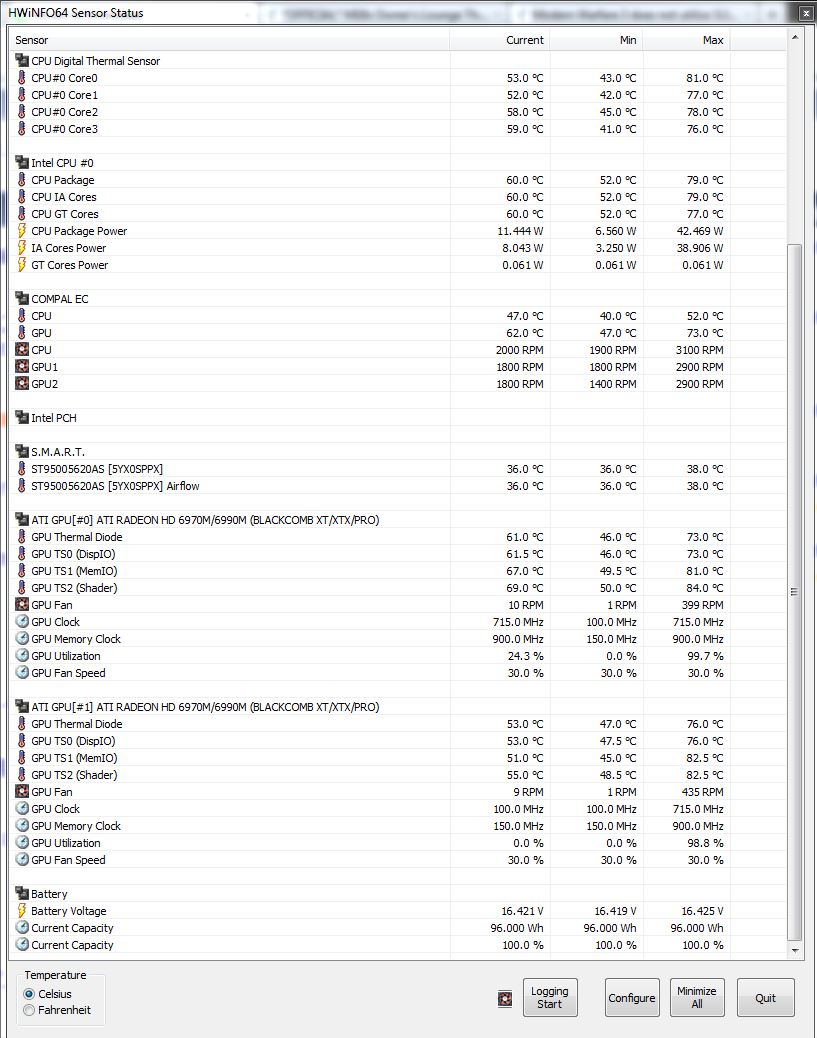Click the S.M.A.R.T. group icon

pyautogui.click(x=22, y=451)
